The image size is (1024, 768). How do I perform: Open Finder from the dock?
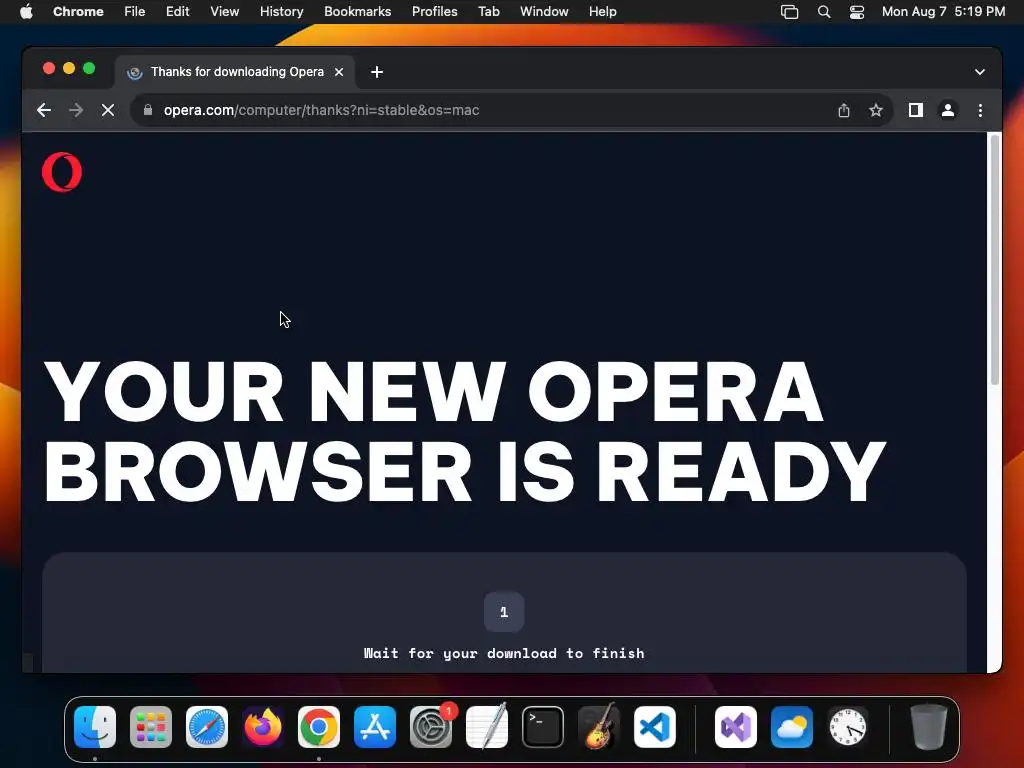(95, 727)
